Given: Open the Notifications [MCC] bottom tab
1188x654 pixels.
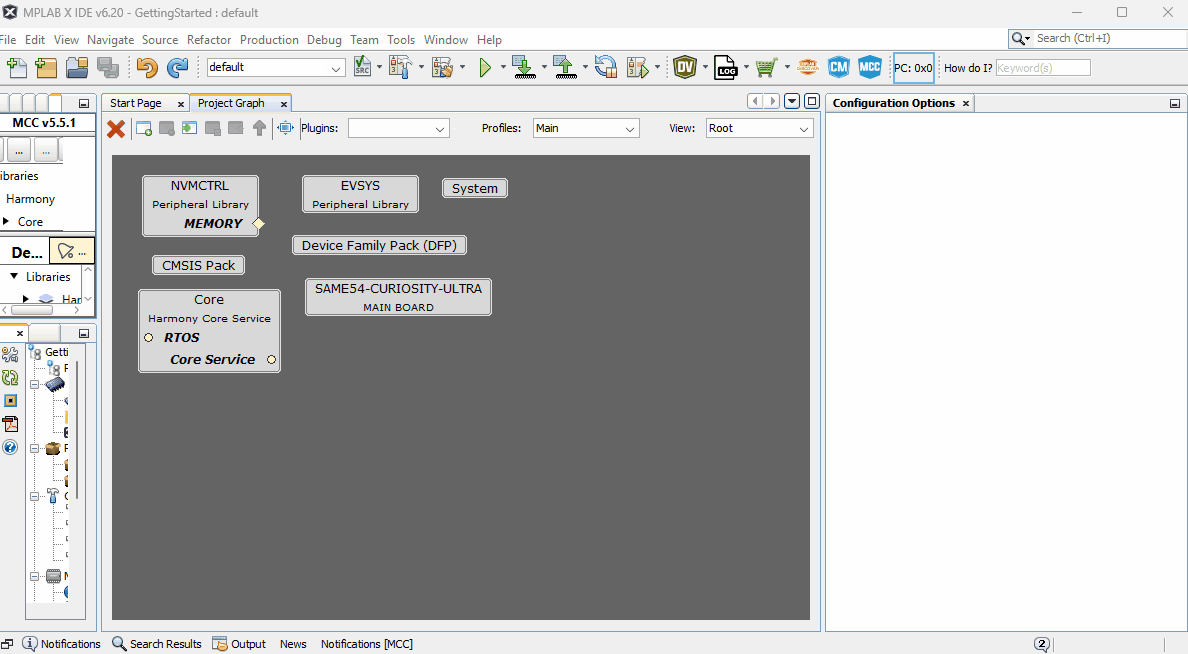Looking at the screenshot, I should pyautogui.click(x=367, y=643).
